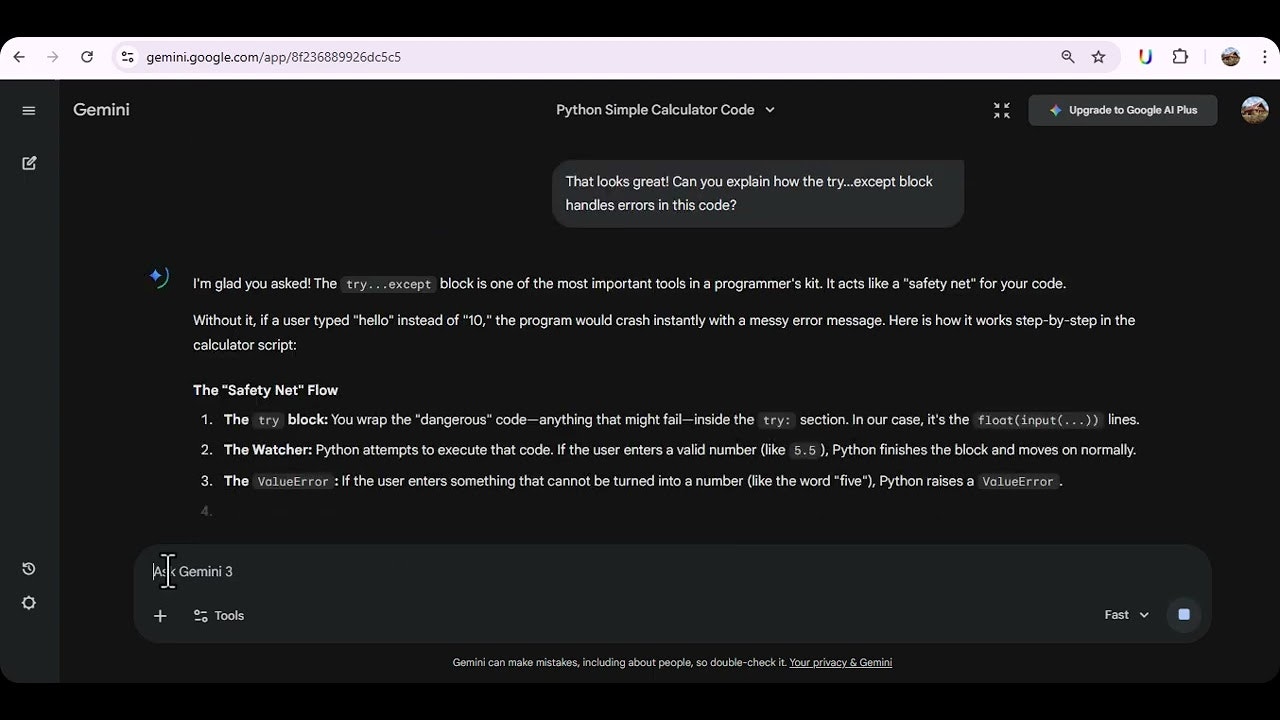1280x720 pixels.
Task: Click the user message about try...except block
Action: tap(758, 193)
